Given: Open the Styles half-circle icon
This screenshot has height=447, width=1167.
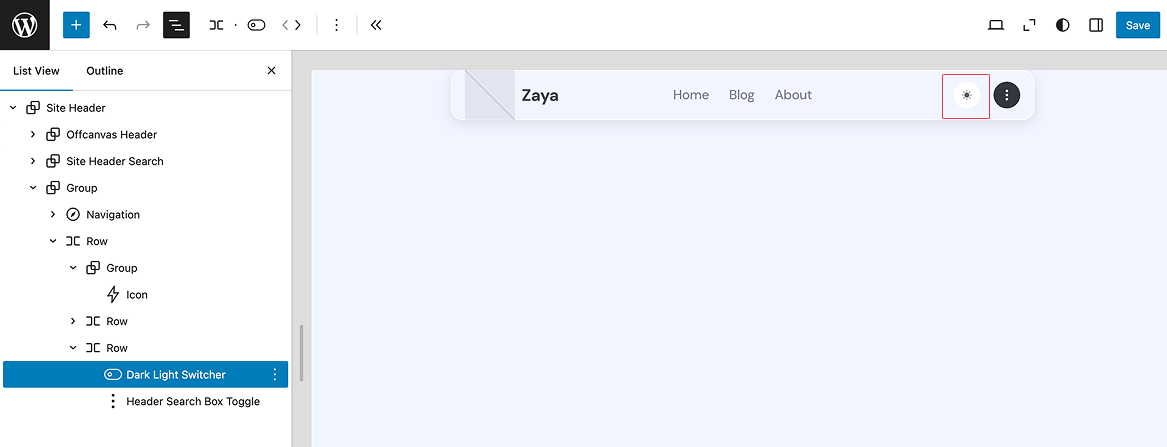Looking at the screenshot, I should 1063,25.
